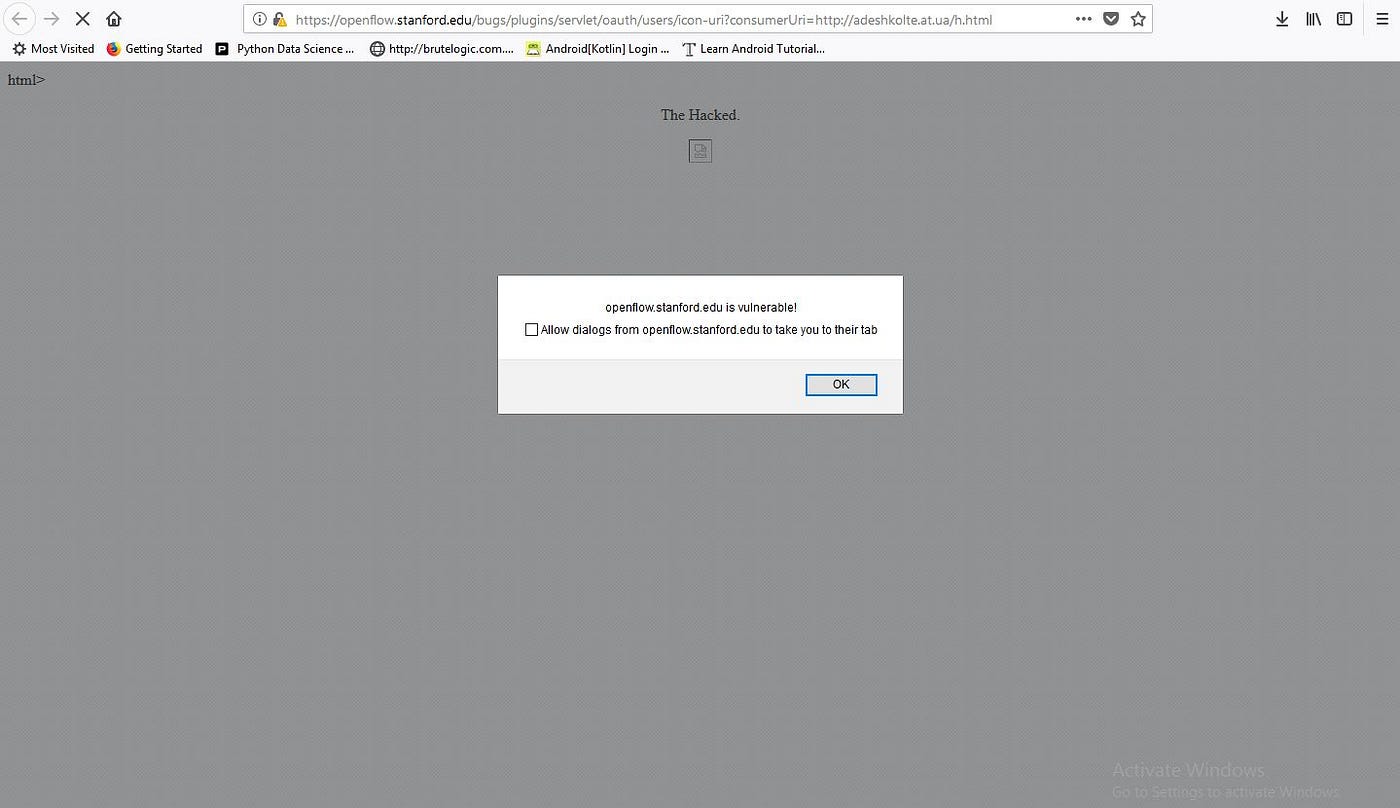This screenshot has width=1400, height=808.
Task: Click the address bar URL
Action: [x=644, y=19]
